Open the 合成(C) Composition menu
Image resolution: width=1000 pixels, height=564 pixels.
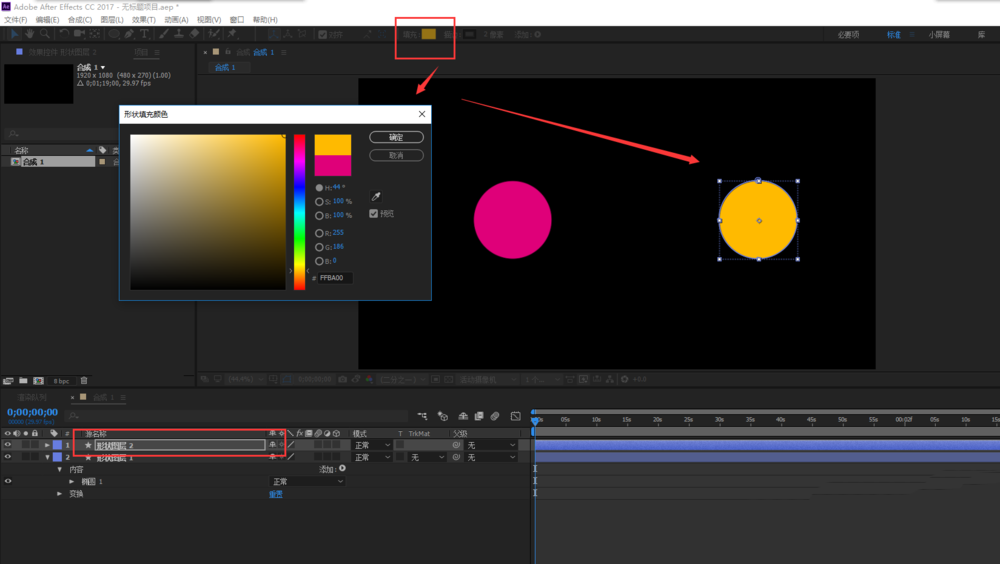coord(80,20)
